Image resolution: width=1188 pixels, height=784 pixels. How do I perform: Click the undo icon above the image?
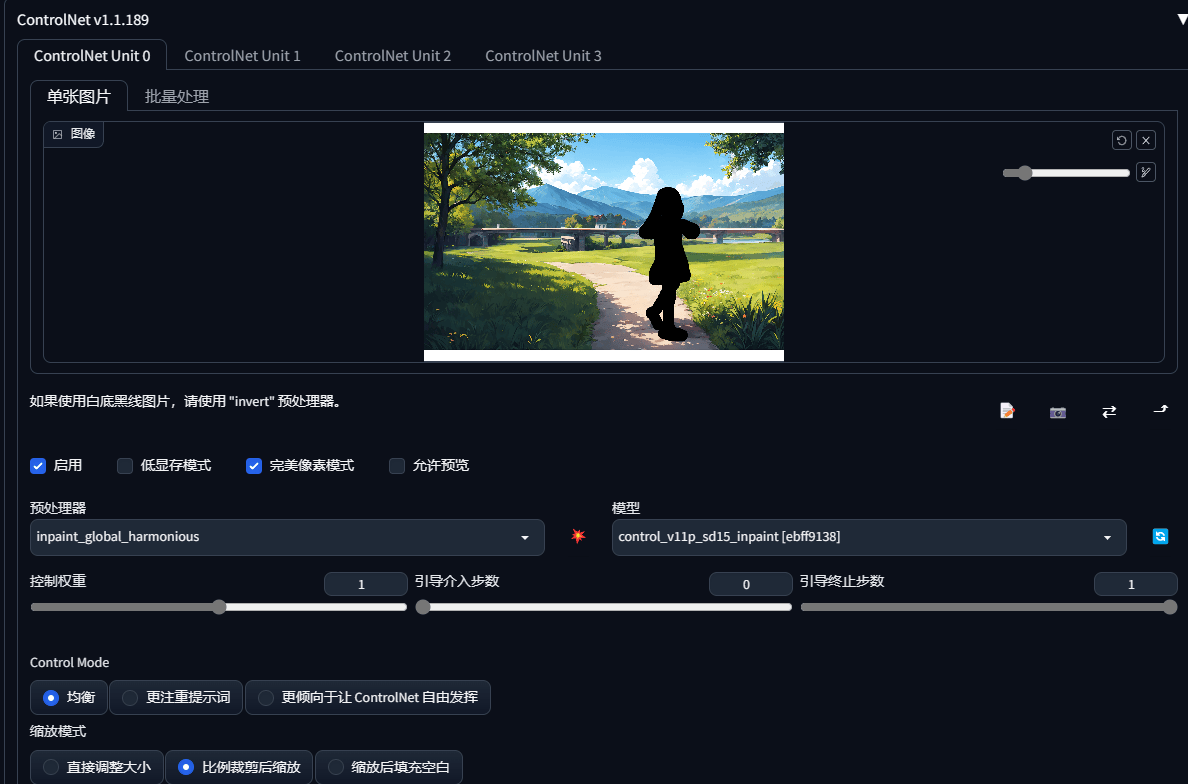point(1121,140)
